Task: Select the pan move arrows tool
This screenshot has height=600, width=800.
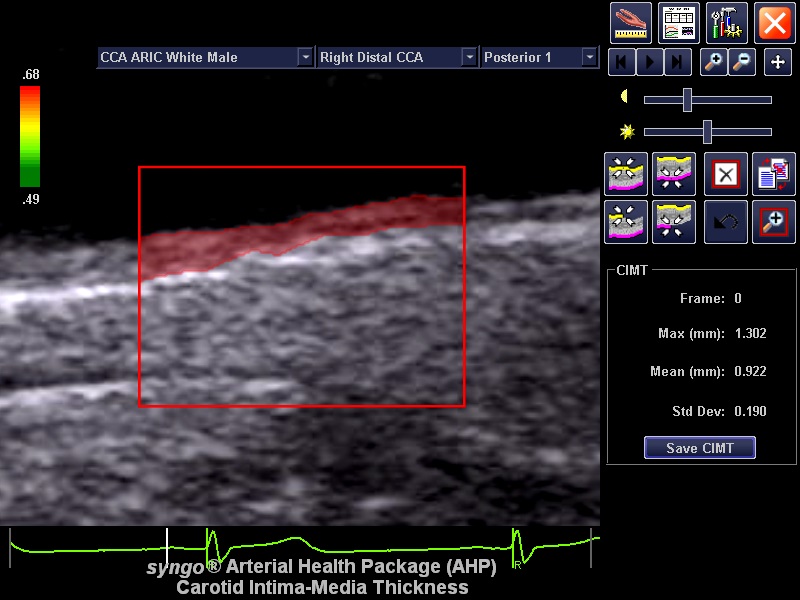Action: (778, 62)
